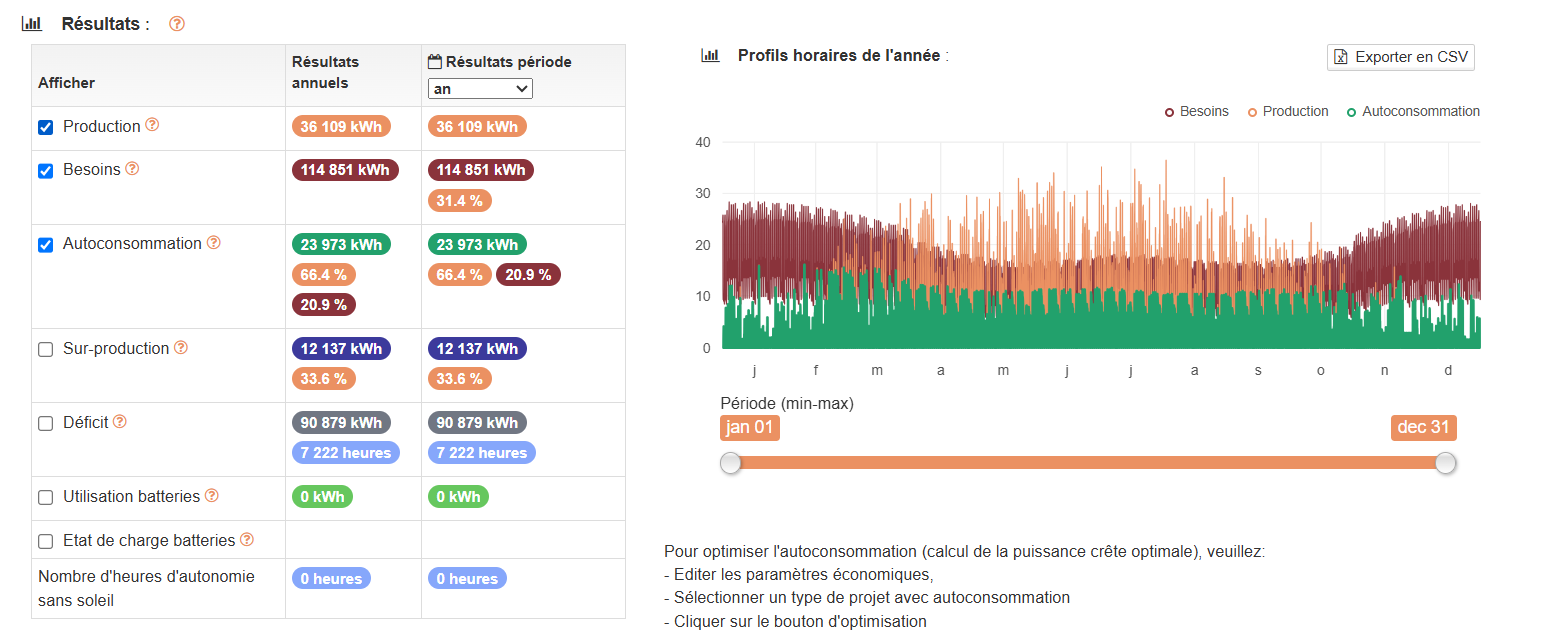Screen dimensions: 1541x637
Task: Click the help icon next to Résultats
Action: (177, 24)
